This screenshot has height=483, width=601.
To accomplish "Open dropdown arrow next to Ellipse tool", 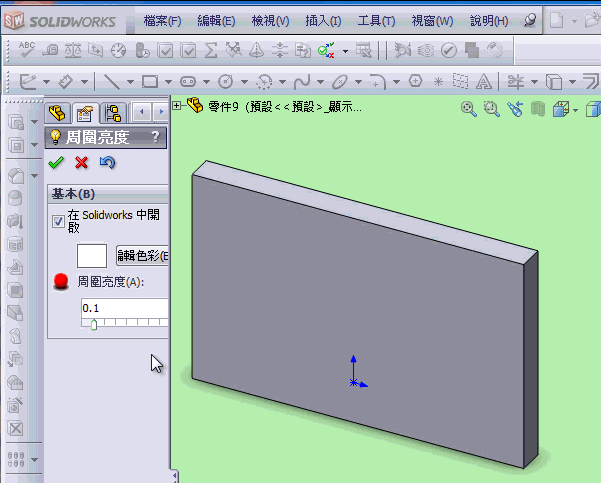I will (x=358, y=82).
